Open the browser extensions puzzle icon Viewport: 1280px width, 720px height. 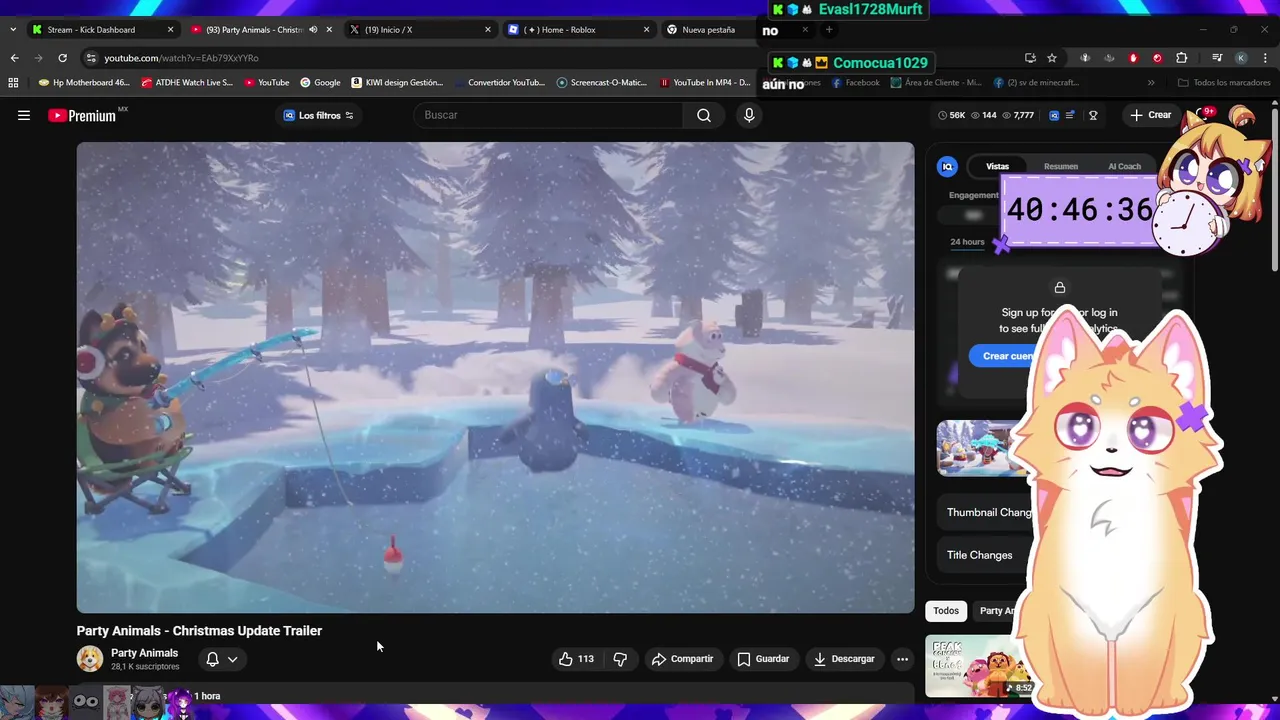point(1181,58)
